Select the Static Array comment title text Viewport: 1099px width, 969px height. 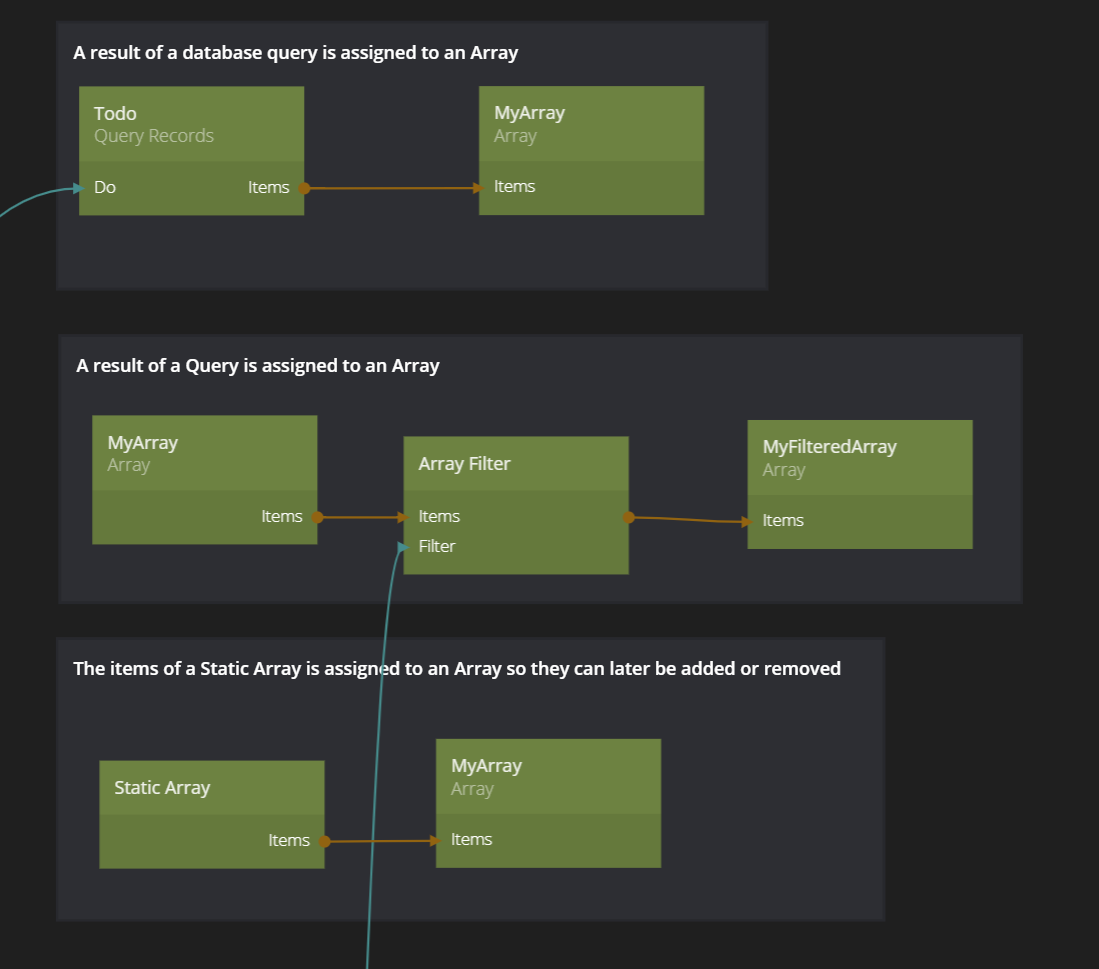(456, 669)
